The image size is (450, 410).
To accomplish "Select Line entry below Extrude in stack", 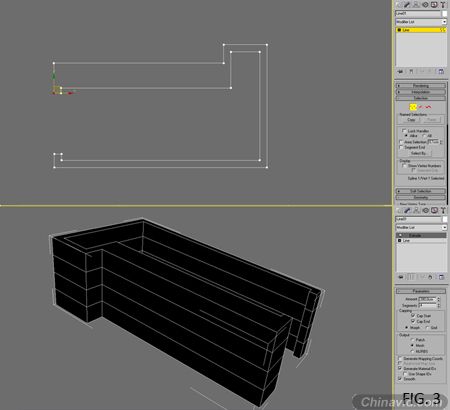I will click(421, 241).
